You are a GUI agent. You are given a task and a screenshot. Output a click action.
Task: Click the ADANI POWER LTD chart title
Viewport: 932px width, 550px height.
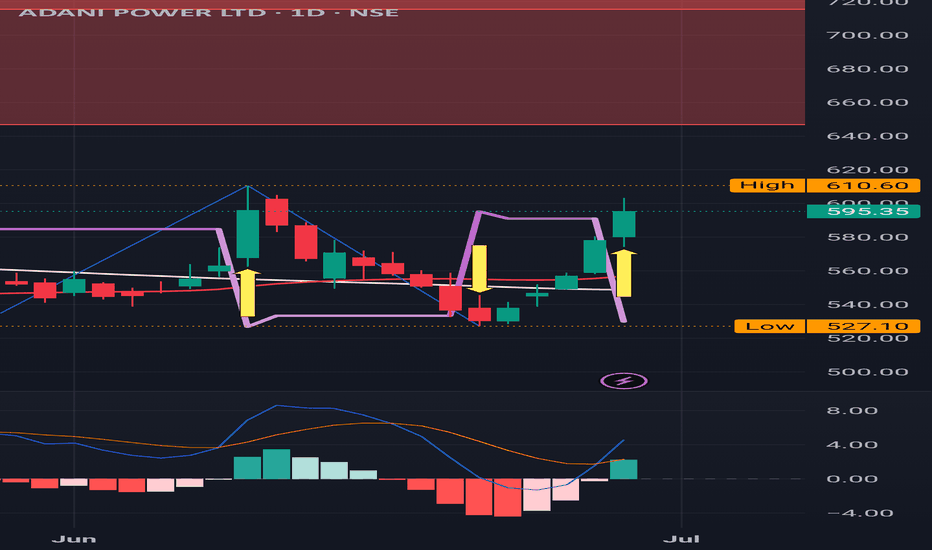(x=209, y=12)
